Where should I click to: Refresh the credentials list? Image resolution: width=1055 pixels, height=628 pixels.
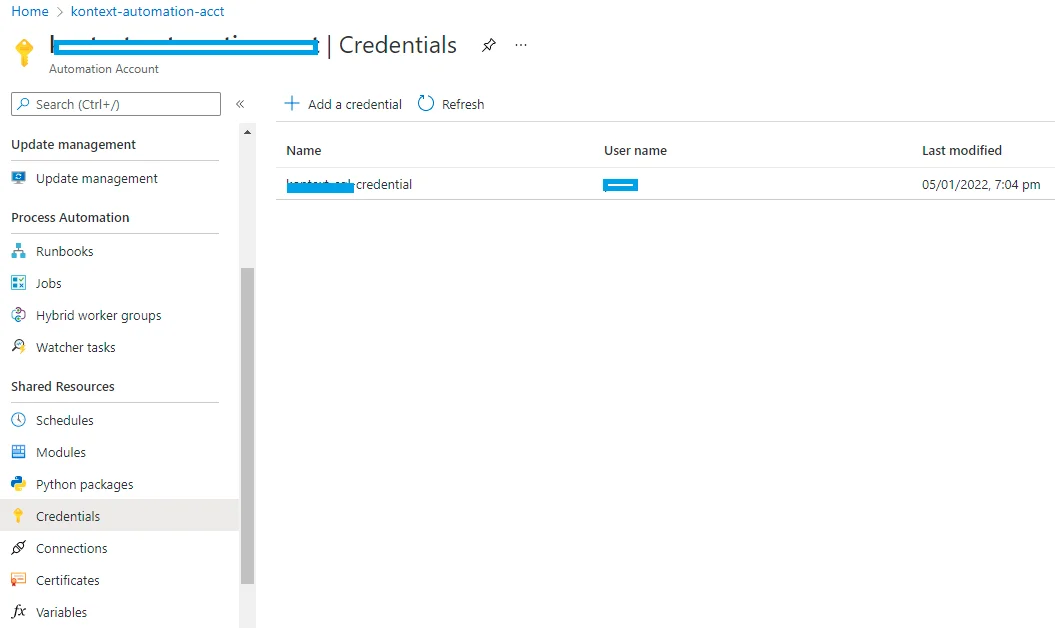point(451,104)
